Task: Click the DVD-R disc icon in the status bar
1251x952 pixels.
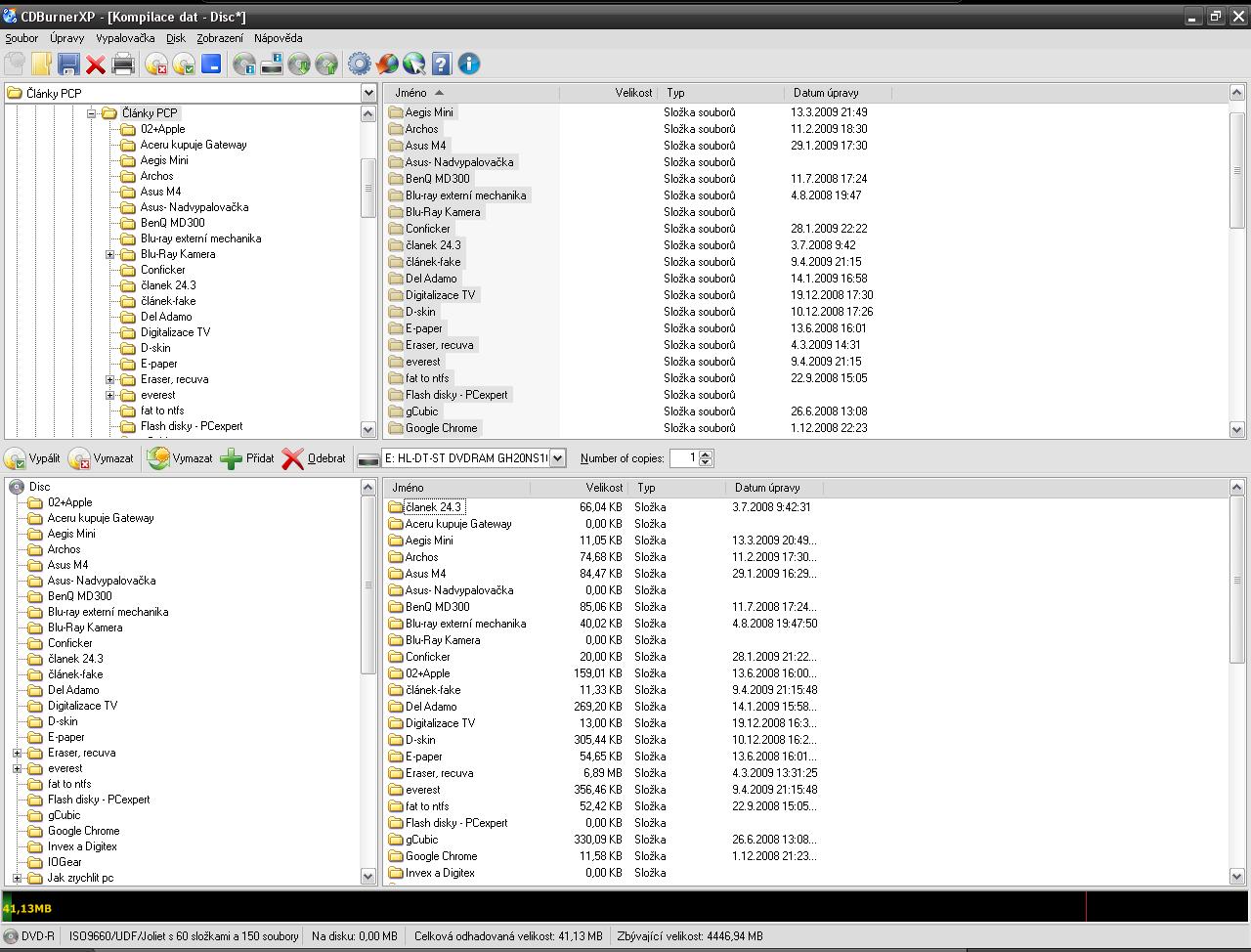Action: [x=11, y=936]
